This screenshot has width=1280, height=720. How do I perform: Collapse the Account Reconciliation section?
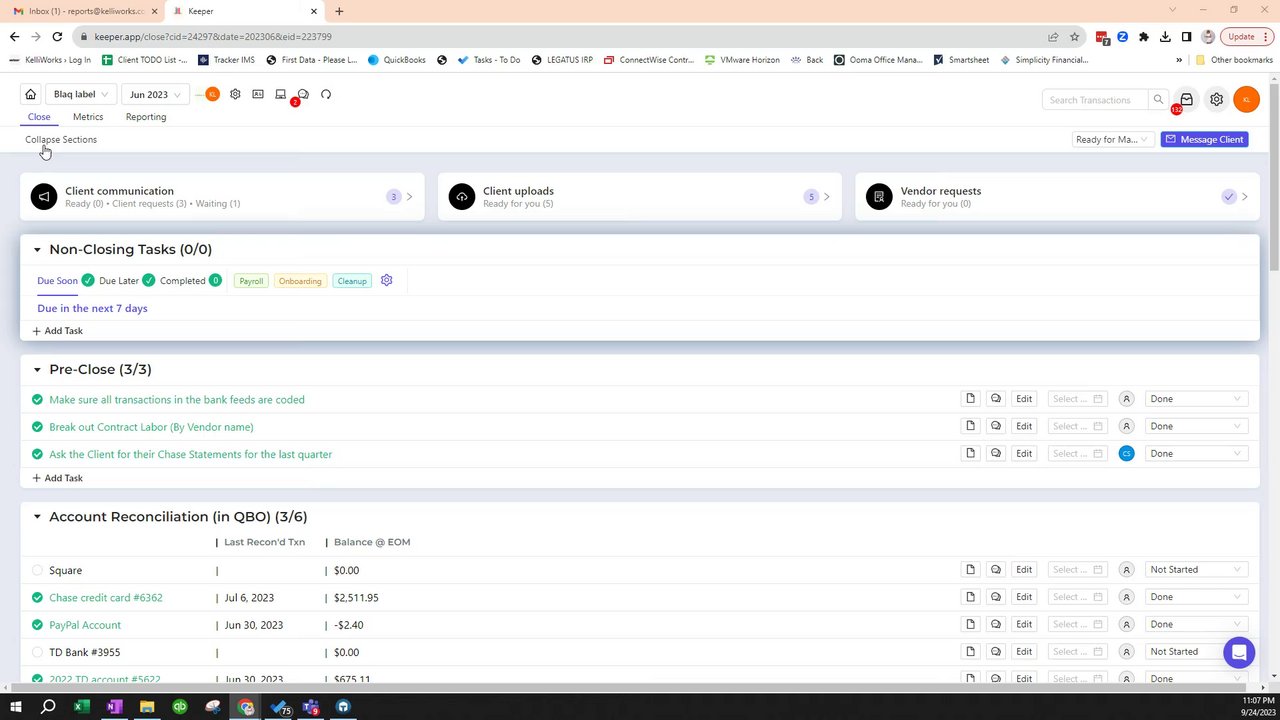point(37,517)
